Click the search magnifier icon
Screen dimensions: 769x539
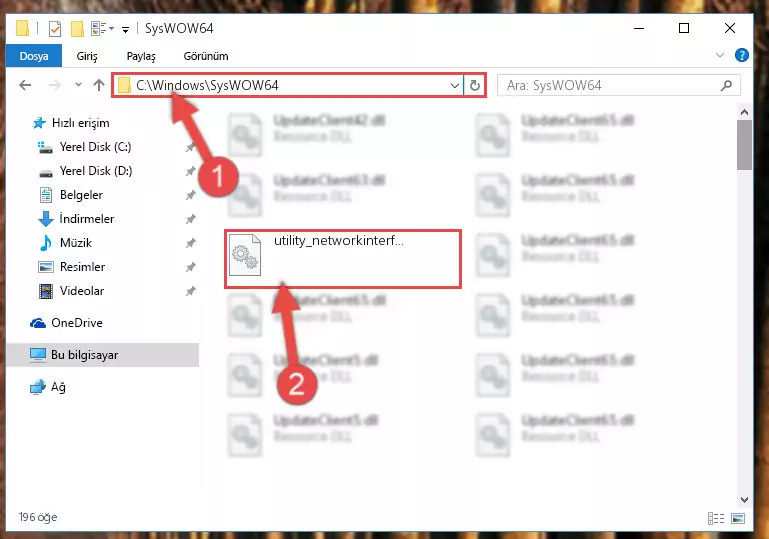pos(726,85)
